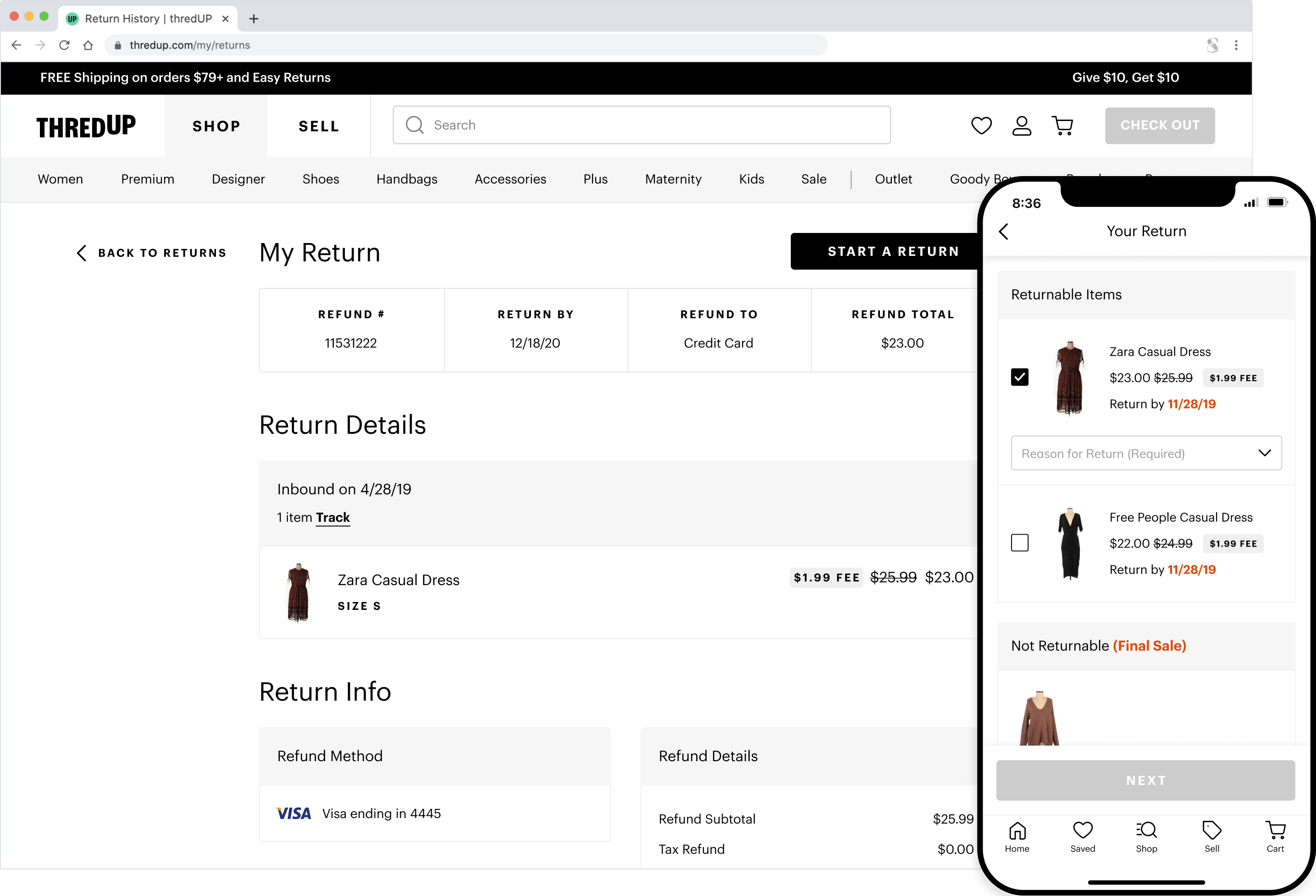This screenshot has width=1316, height=896.
Task: Expand the Reason for Return dropdown
Action: coord(1145,453)
